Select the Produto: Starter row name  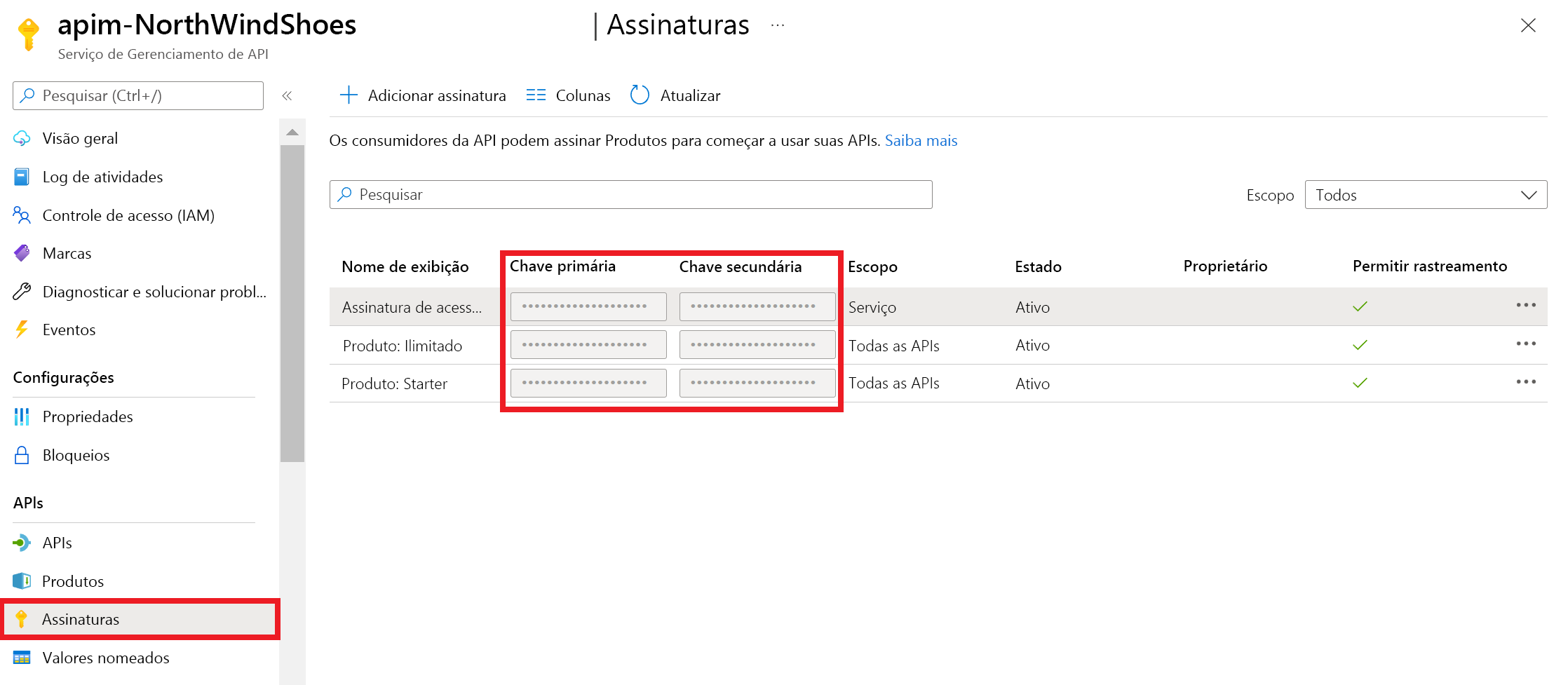(394, 384)
